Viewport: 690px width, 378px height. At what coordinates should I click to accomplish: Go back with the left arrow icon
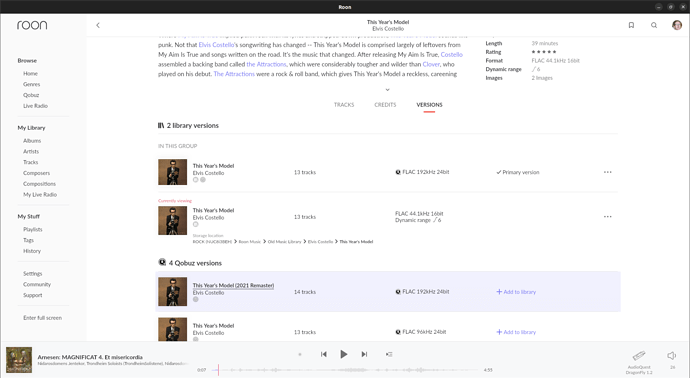pyautogui.click(x=98, y=25)
